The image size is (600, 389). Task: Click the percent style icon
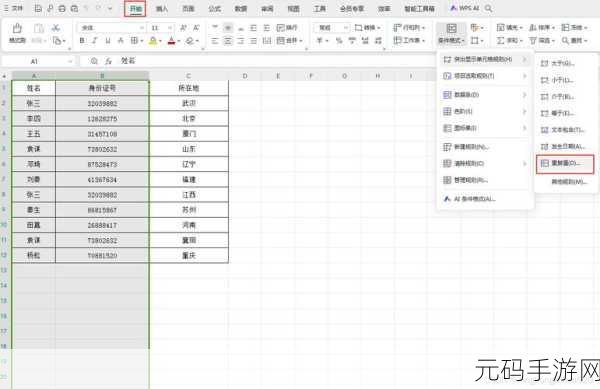tap(339, 41)
